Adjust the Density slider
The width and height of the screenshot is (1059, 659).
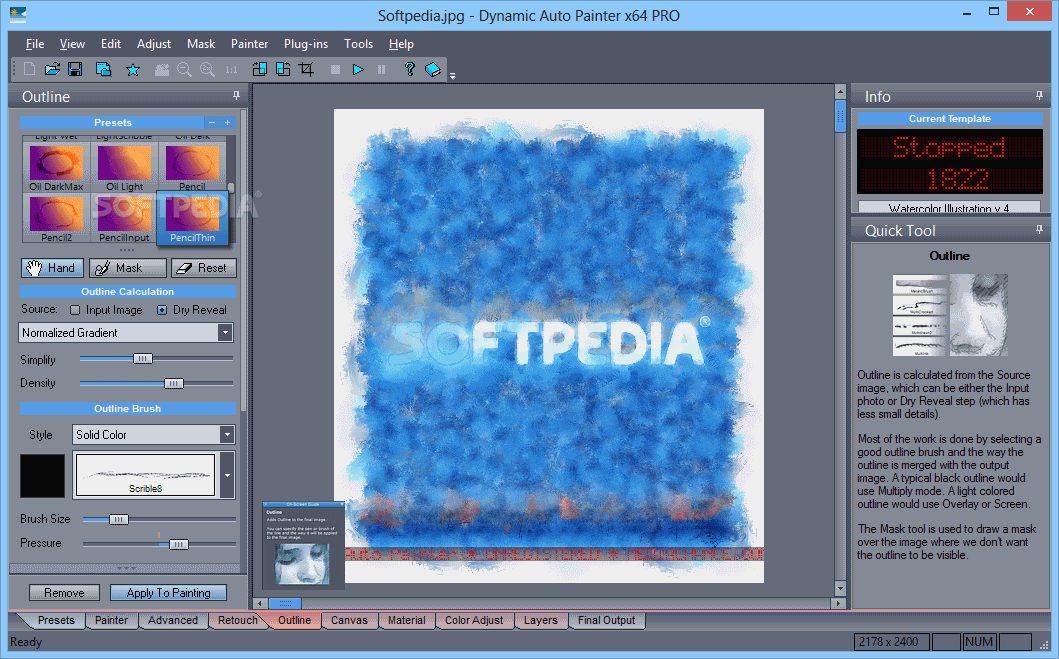coord(174,383)
